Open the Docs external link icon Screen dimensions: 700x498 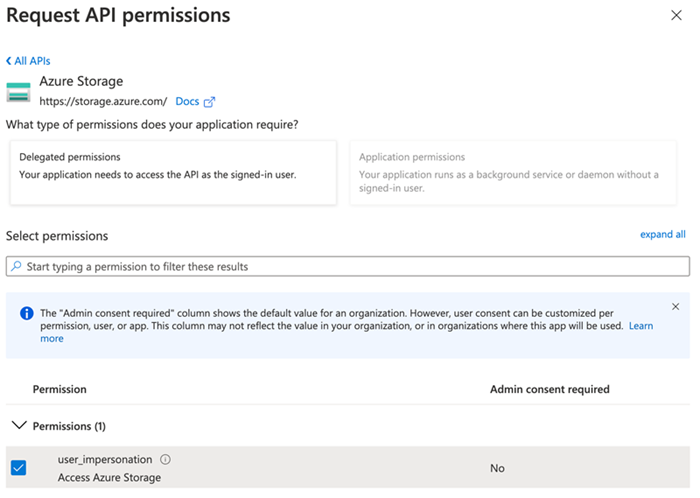coord(210,102)
